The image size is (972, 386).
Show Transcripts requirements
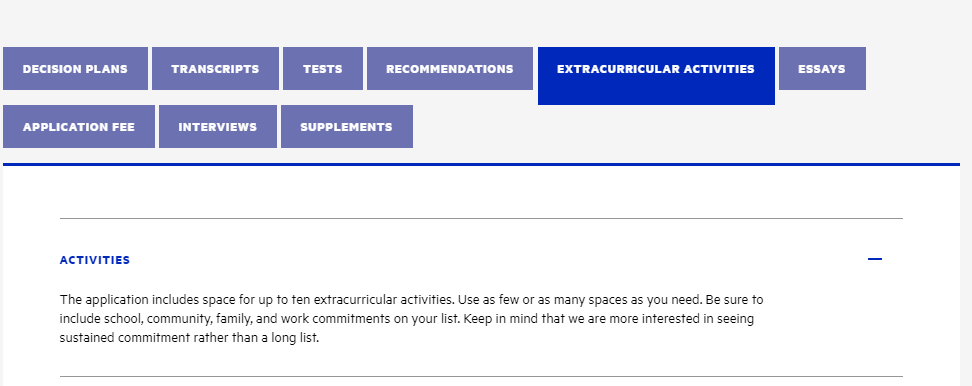coord(215,69)
